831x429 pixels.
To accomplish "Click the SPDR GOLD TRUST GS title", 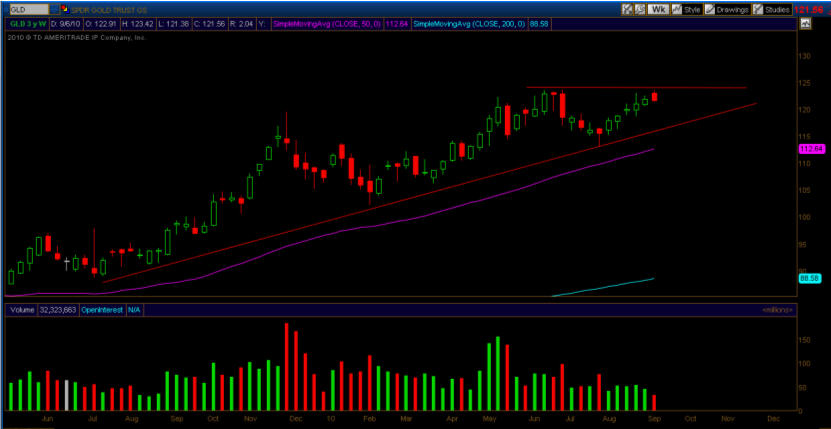I will (109, 10).
